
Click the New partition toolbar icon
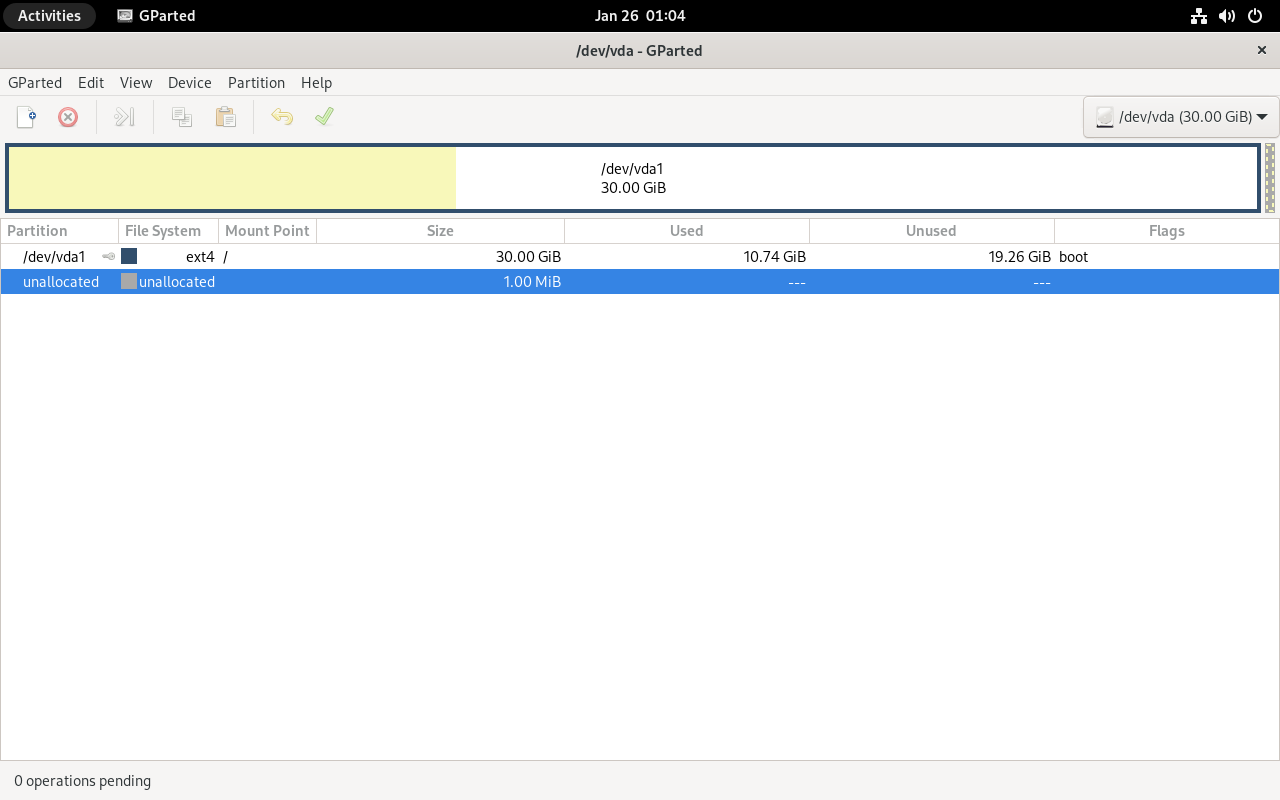click(x=26, y=117)
